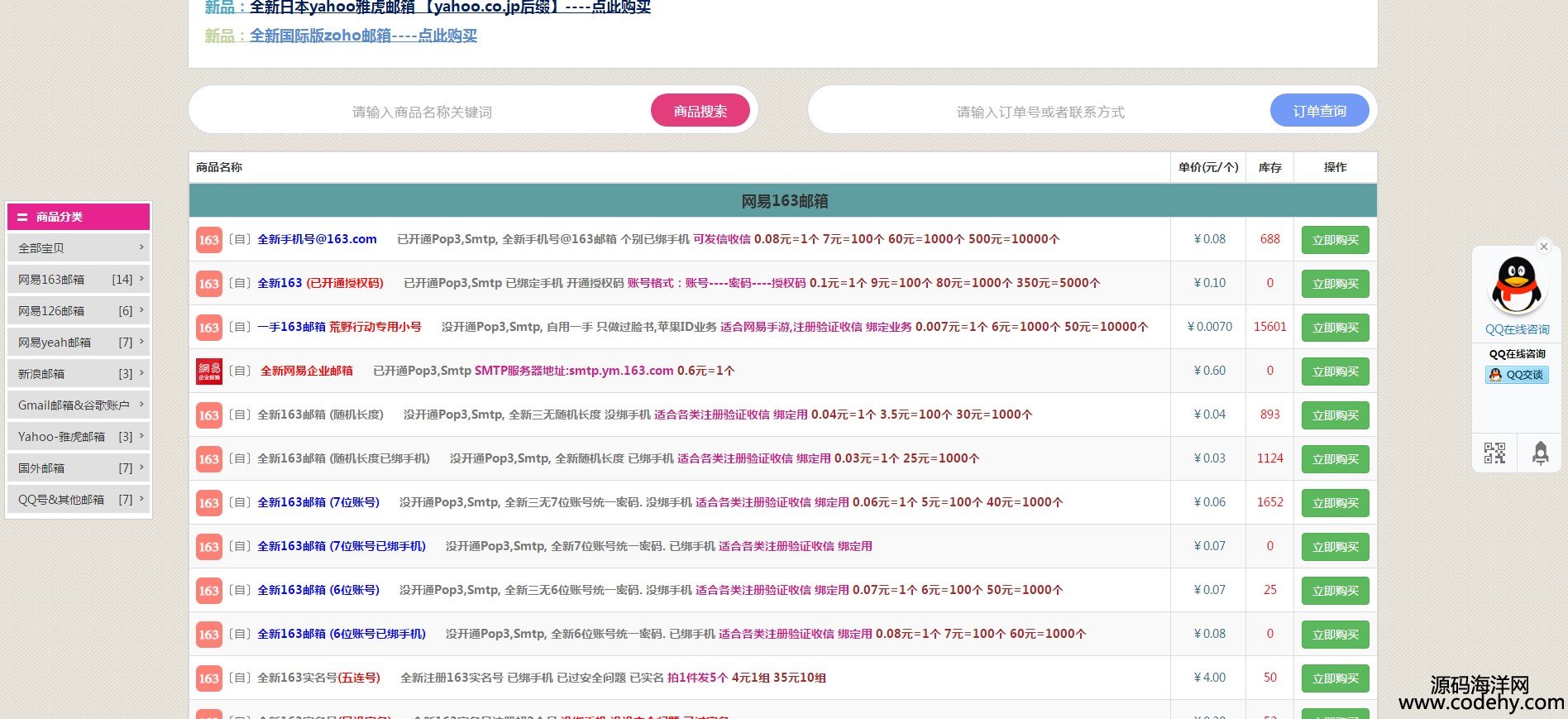Viewport: 1568px width, 719px height.
Task: Click the 163 icon for 全新手机号@163.com row
Action: 209,240
